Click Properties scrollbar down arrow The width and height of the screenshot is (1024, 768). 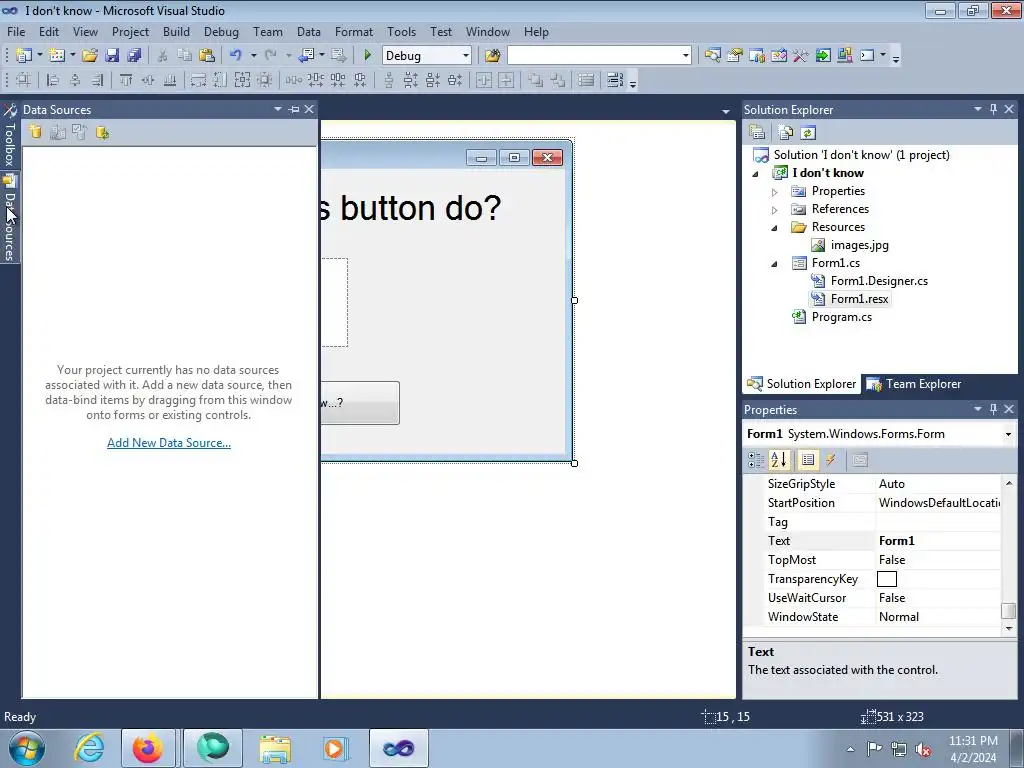1009,628
